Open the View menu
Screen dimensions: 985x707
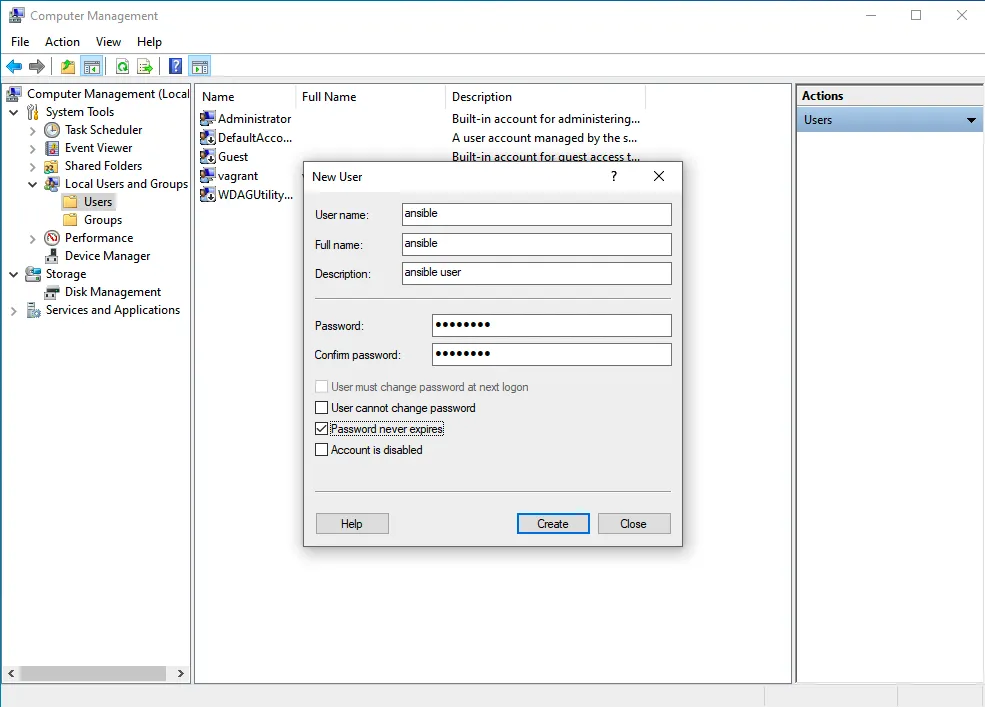pyautogui.click(x=108, y=41)
